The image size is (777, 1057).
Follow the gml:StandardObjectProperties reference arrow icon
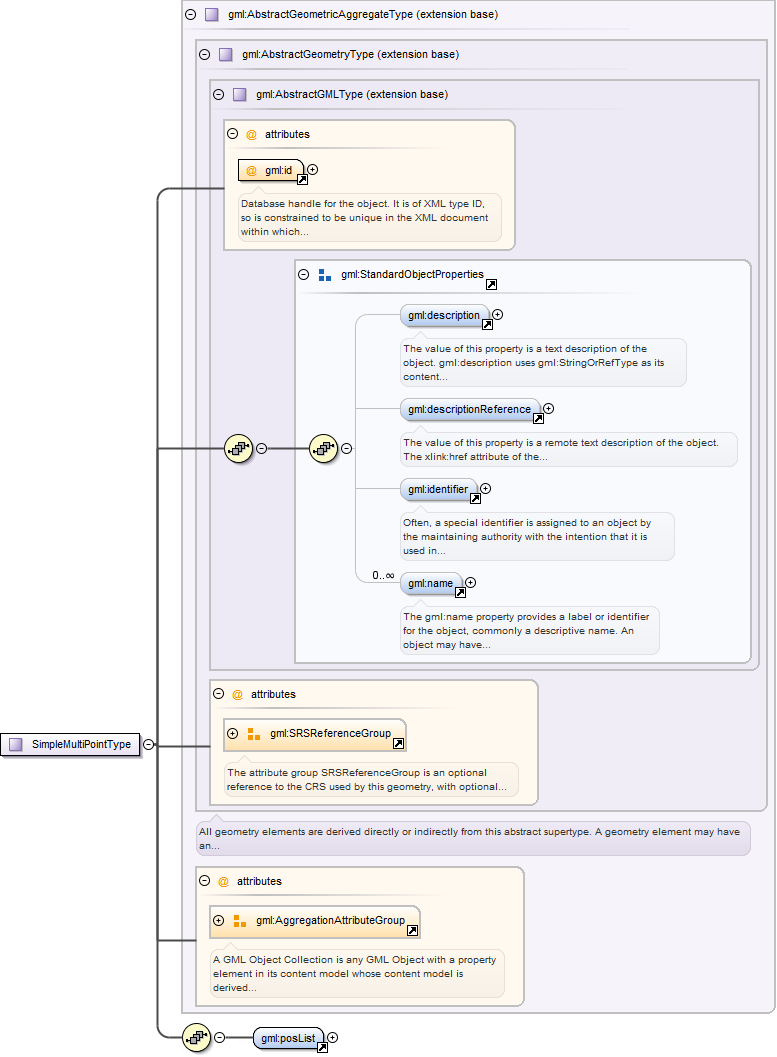tap(491, 284)
